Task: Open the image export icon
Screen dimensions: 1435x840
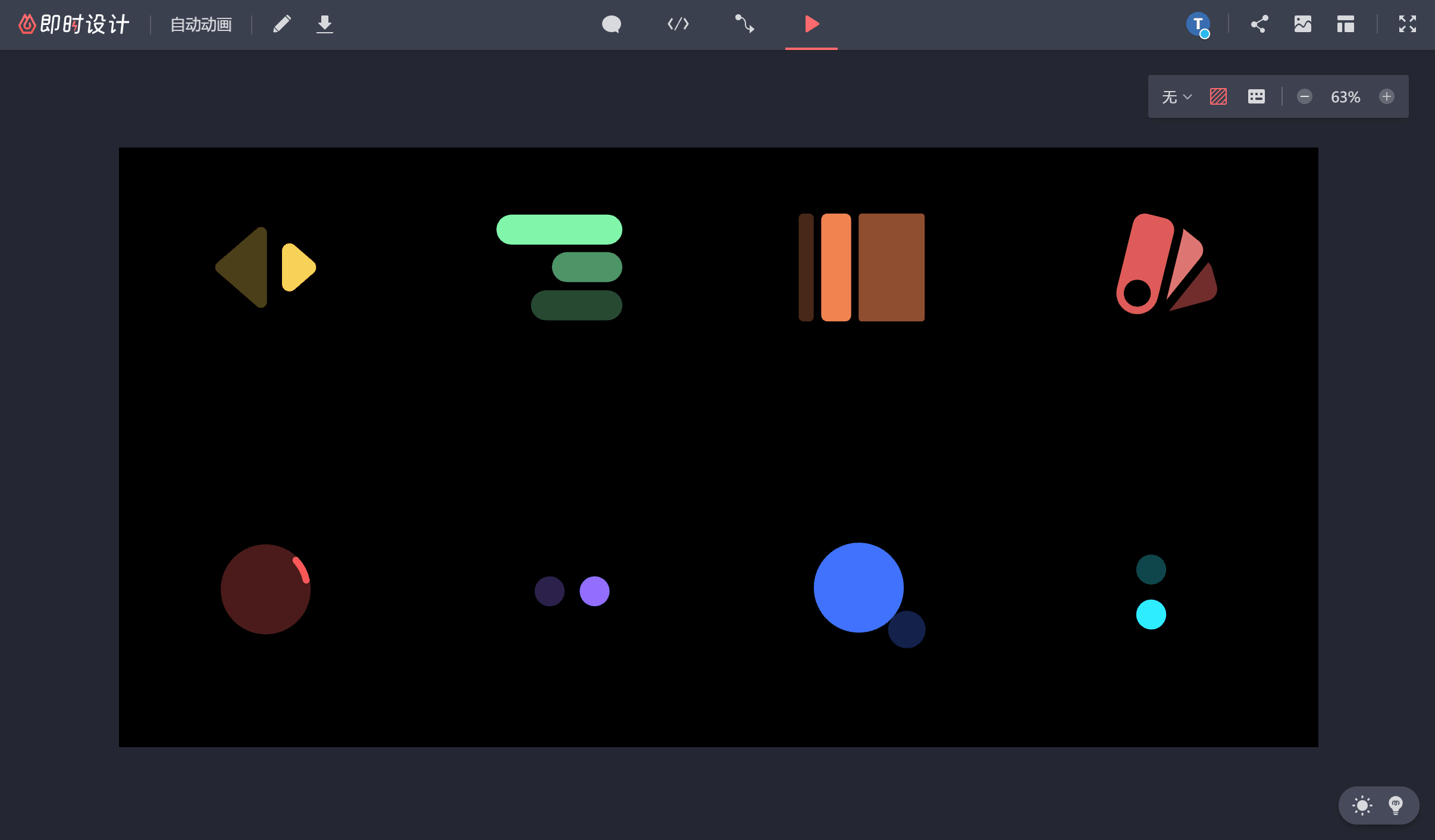Action: pos(1302,24)
